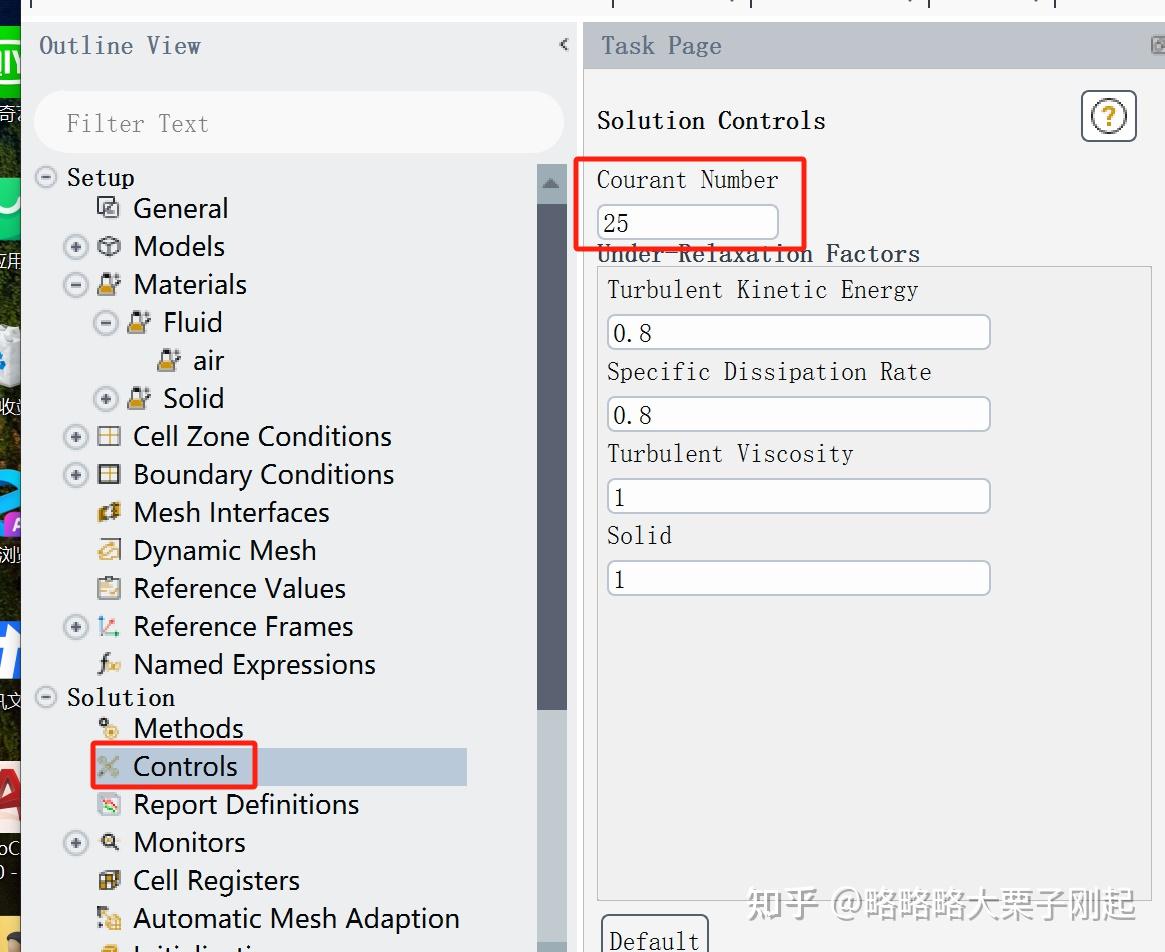Screen dimensions: 1165x952
Task: Expand the Solid materials node
Action: click(x=106, y=399)
